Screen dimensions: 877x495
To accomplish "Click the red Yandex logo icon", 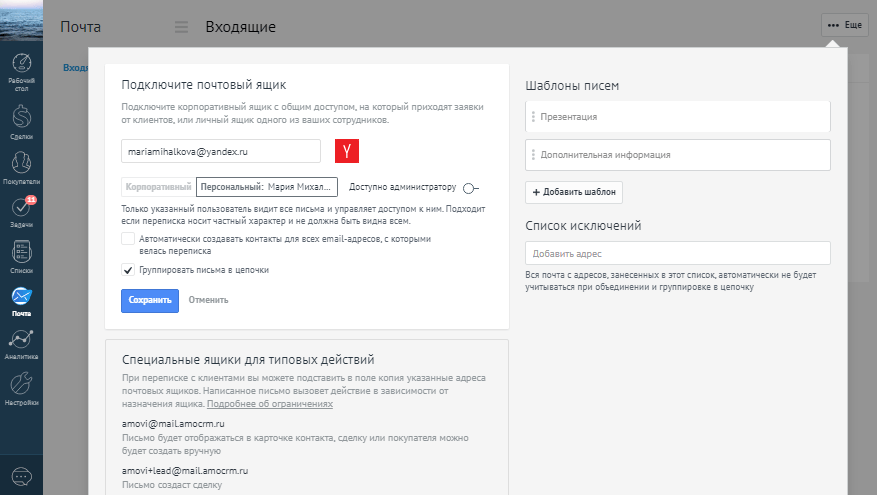I will 346,151.
